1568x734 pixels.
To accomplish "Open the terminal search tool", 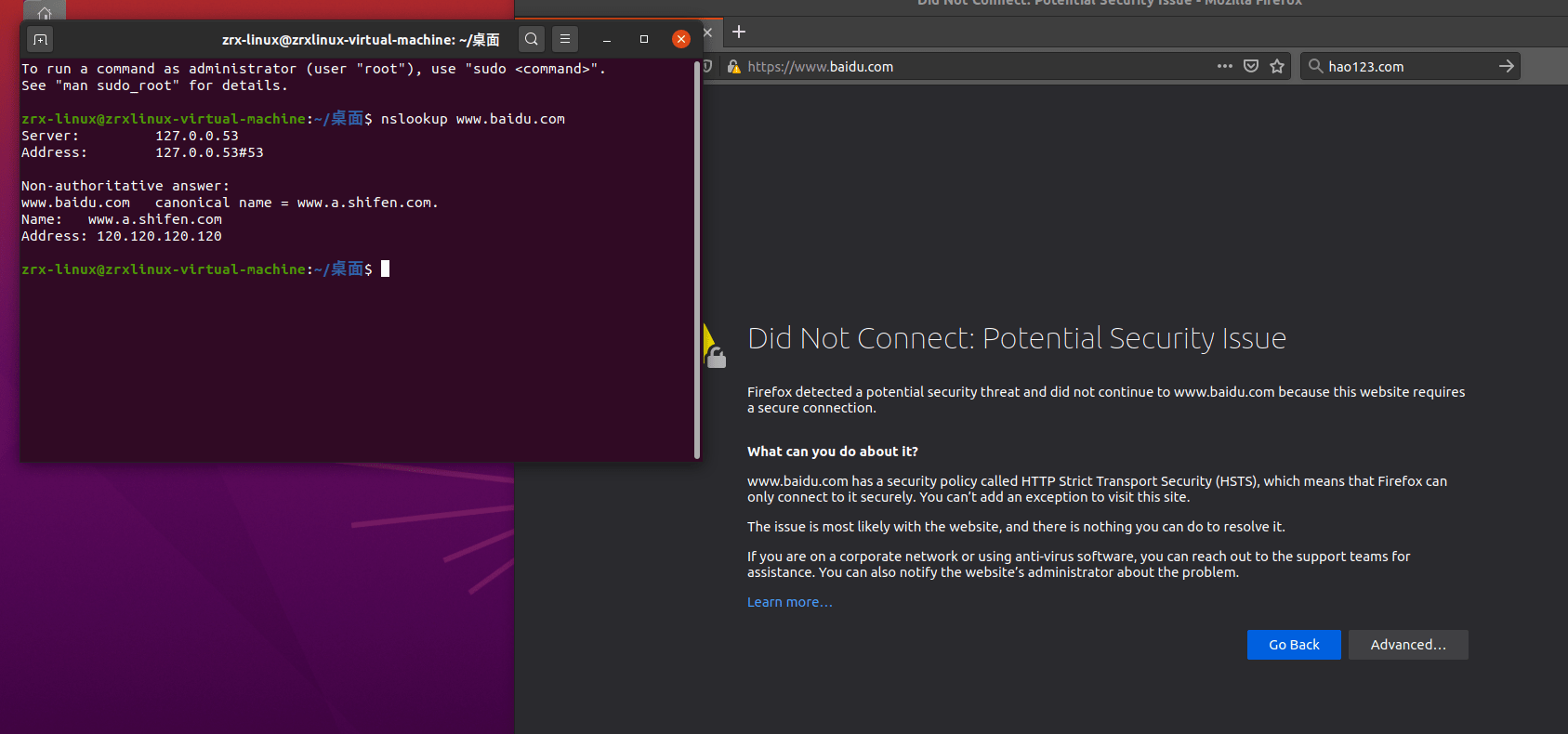I will pyautogui.click(x=532, y=39).
